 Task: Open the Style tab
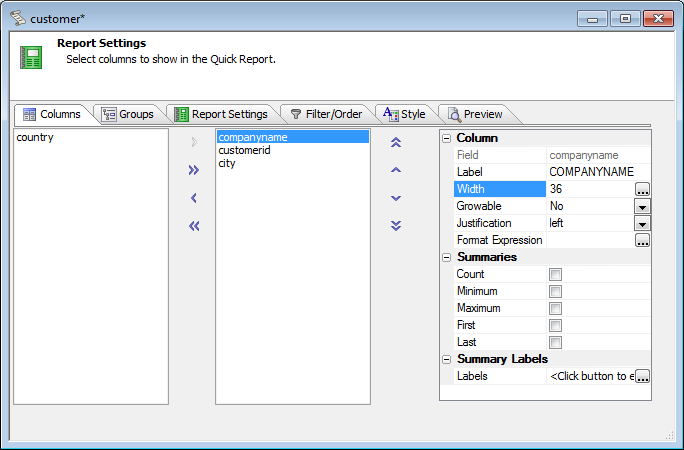(x=404, y=114)
